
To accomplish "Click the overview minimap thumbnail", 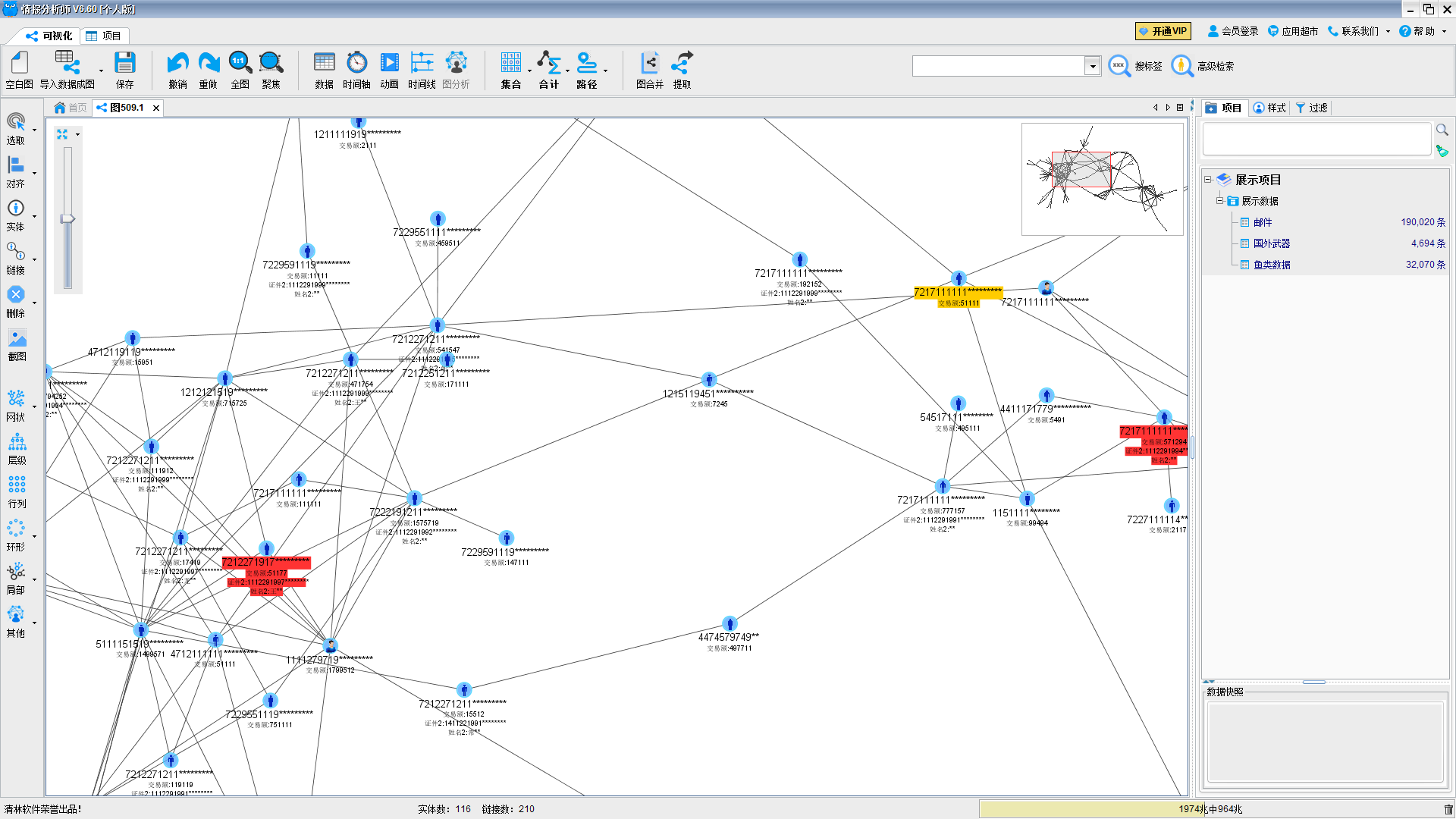I will (x=1102, y=179).
